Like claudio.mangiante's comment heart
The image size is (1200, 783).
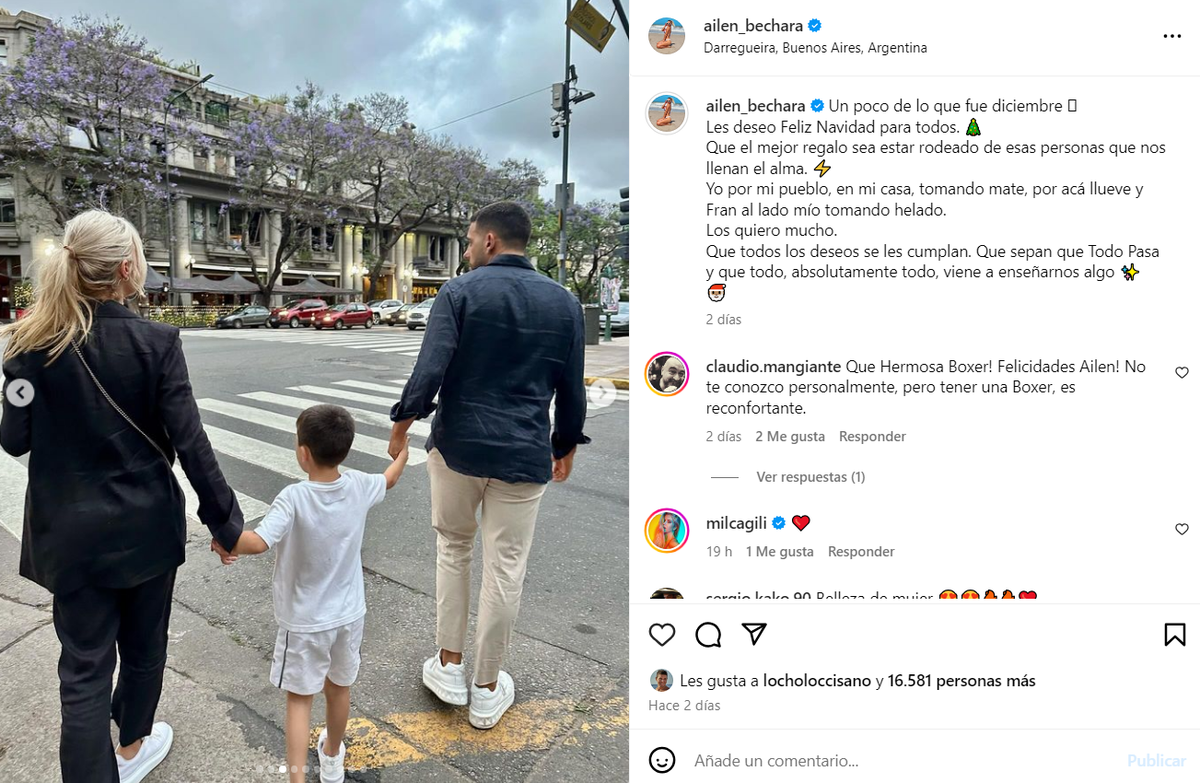point(1182,372)
